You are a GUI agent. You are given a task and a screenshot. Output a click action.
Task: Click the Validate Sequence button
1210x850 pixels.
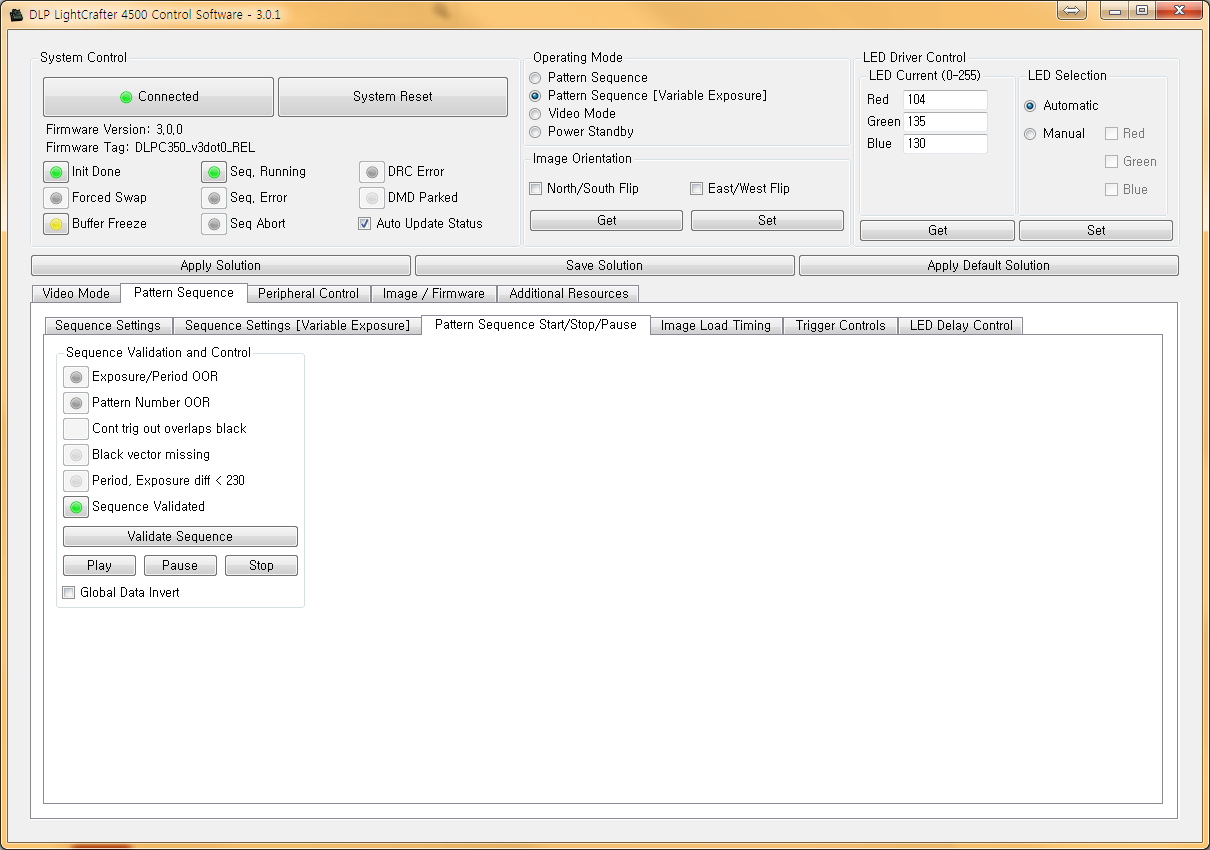tap(180, 537)
